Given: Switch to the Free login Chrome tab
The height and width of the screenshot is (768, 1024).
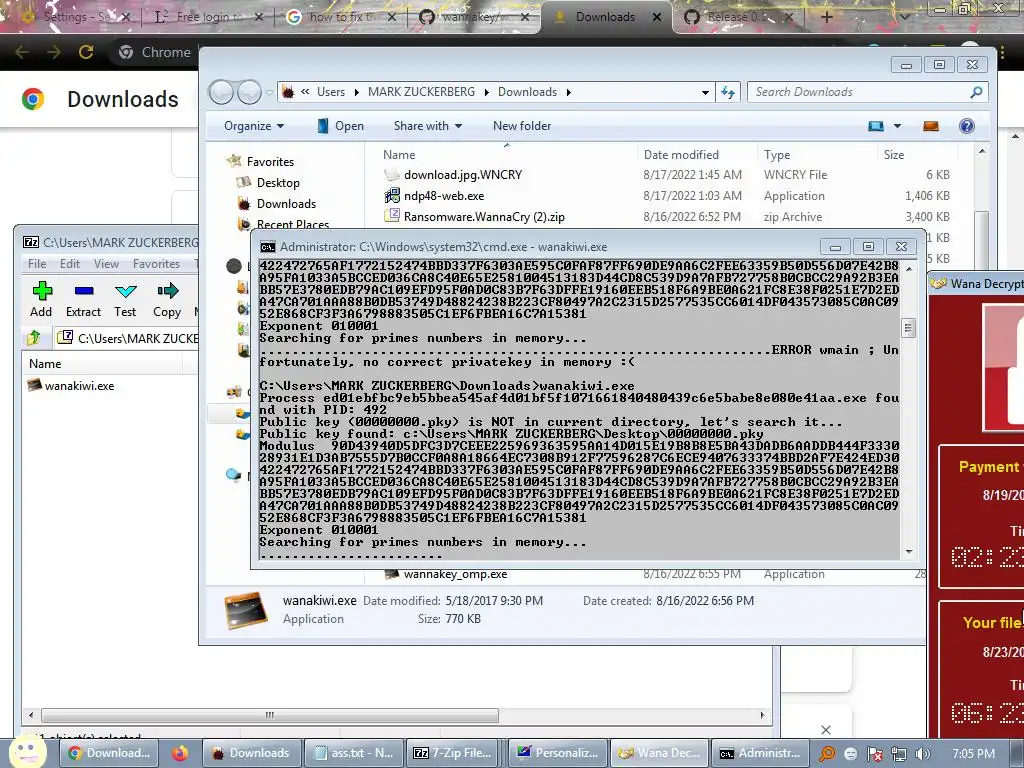Looking at the screenshot, I should [x=208, y=17].
